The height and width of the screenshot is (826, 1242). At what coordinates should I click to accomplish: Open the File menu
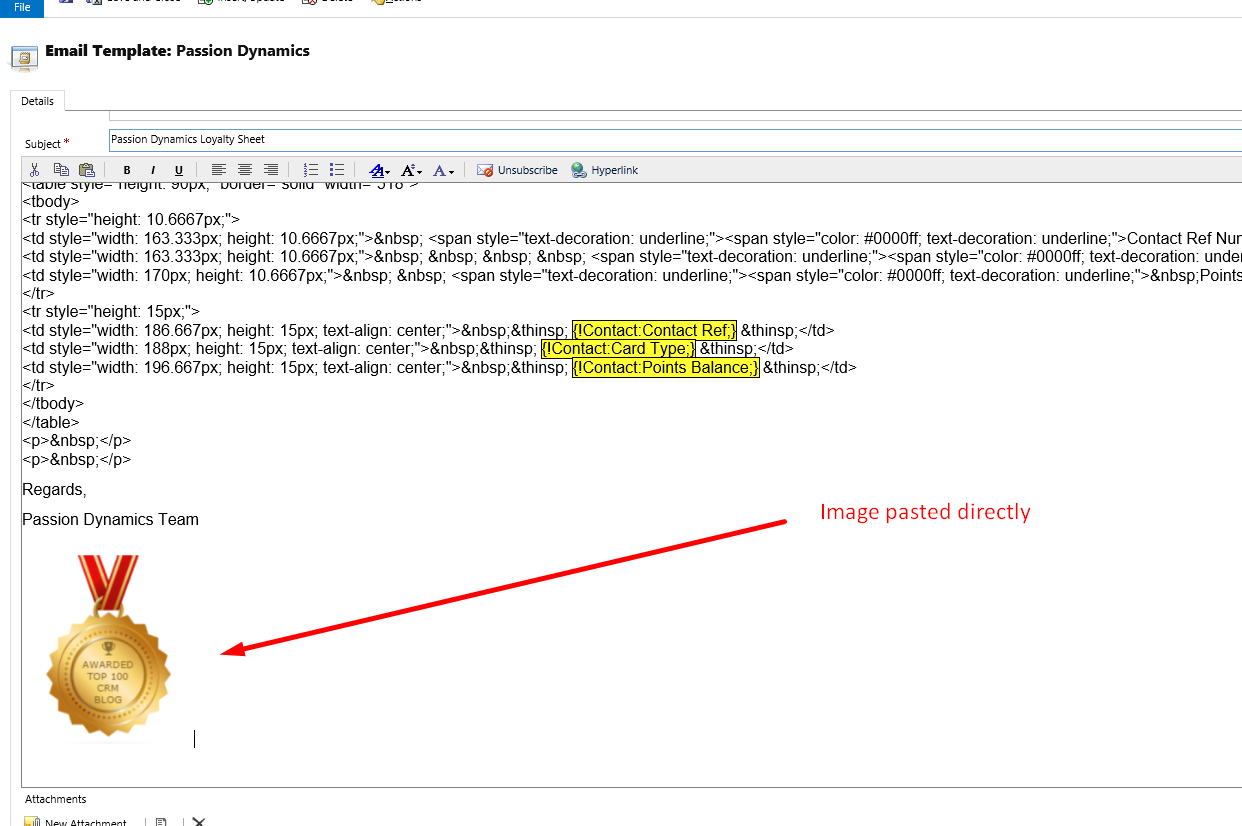click(x=22, y=7)
